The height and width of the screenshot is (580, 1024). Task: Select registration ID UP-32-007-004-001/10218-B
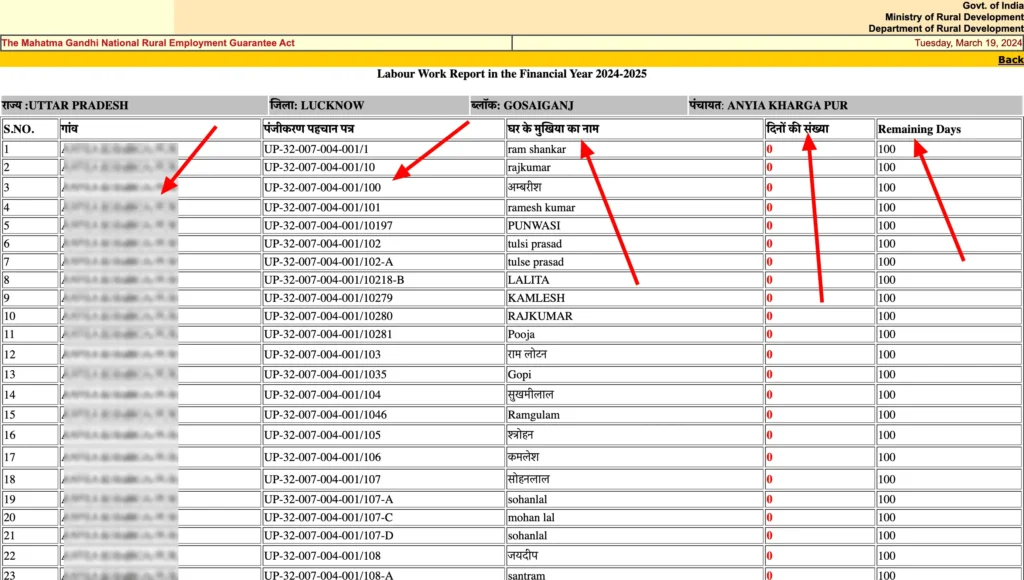334,280
